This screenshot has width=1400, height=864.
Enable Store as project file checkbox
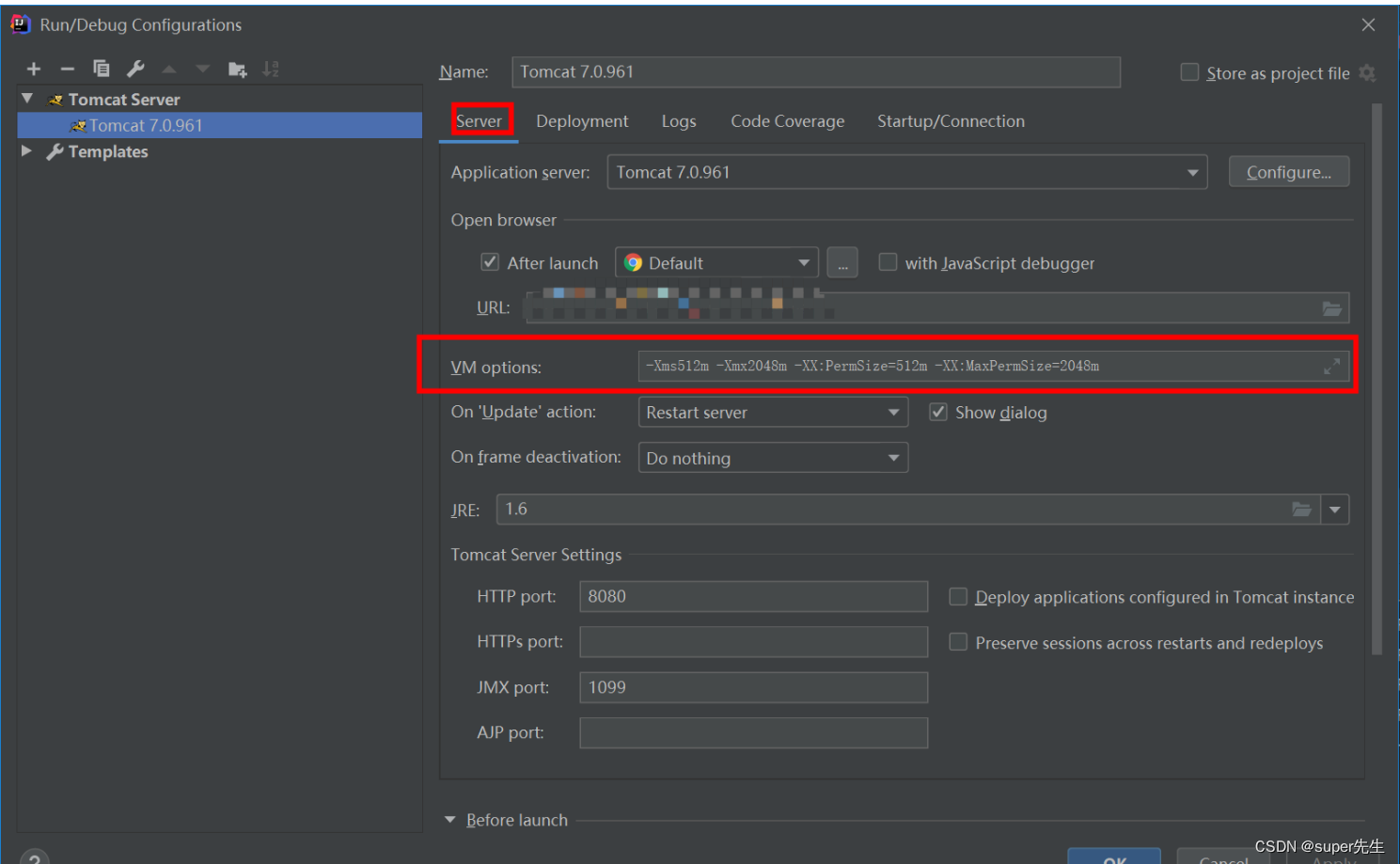1189,72
